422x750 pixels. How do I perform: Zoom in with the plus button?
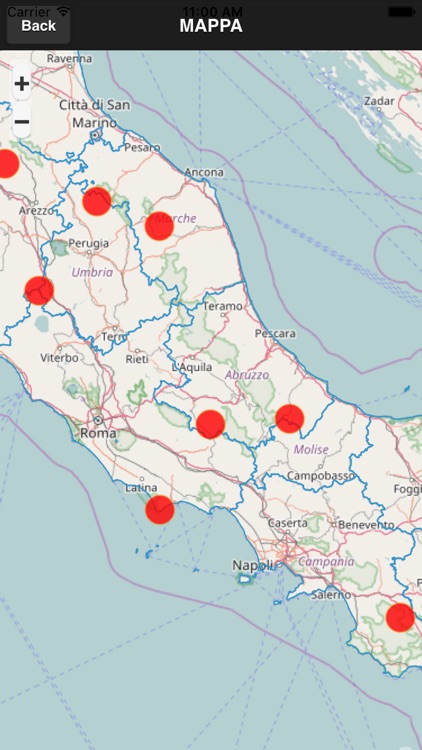pyautogui.click(x=22, y=84)
